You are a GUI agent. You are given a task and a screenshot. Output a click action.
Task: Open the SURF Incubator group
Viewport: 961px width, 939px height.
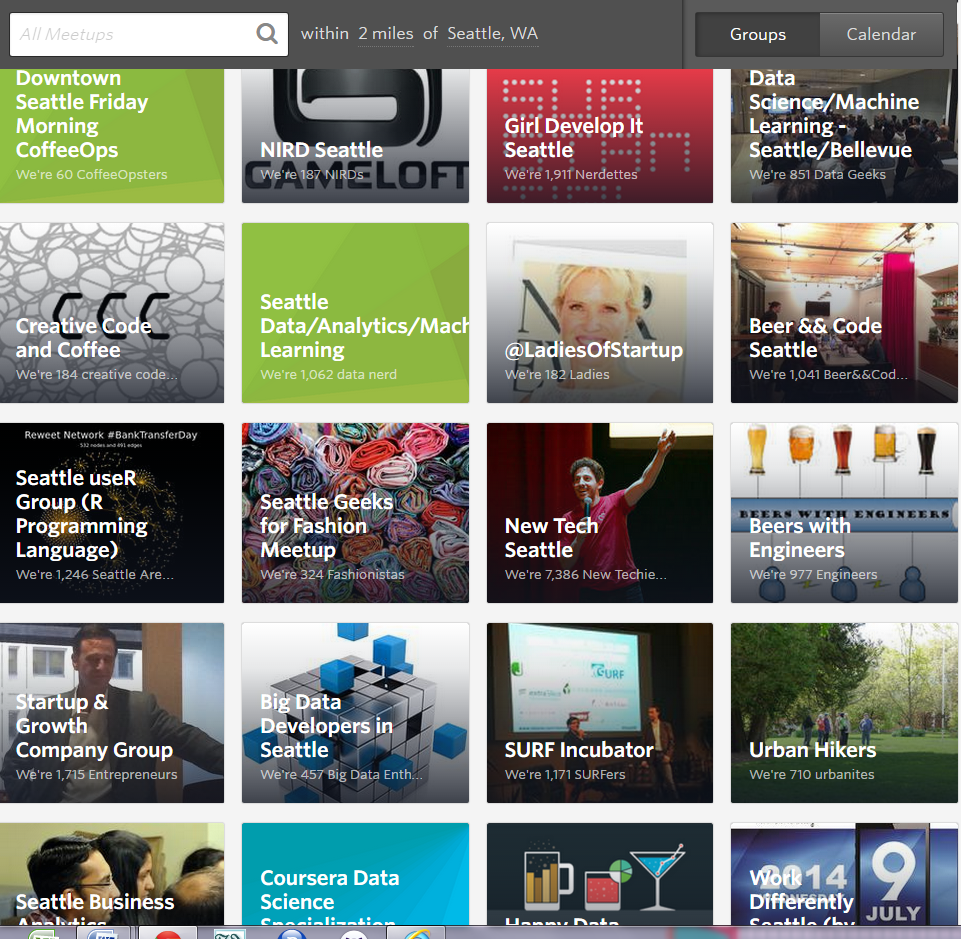599,713
